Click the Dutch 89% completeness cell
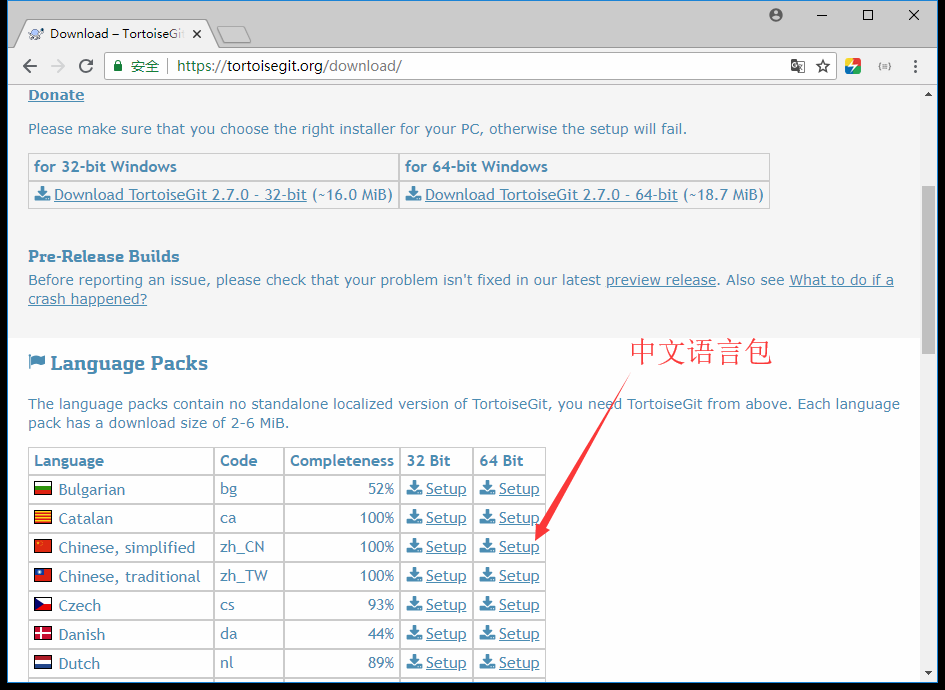The image size is (945, 690). [x=342, y=663]
